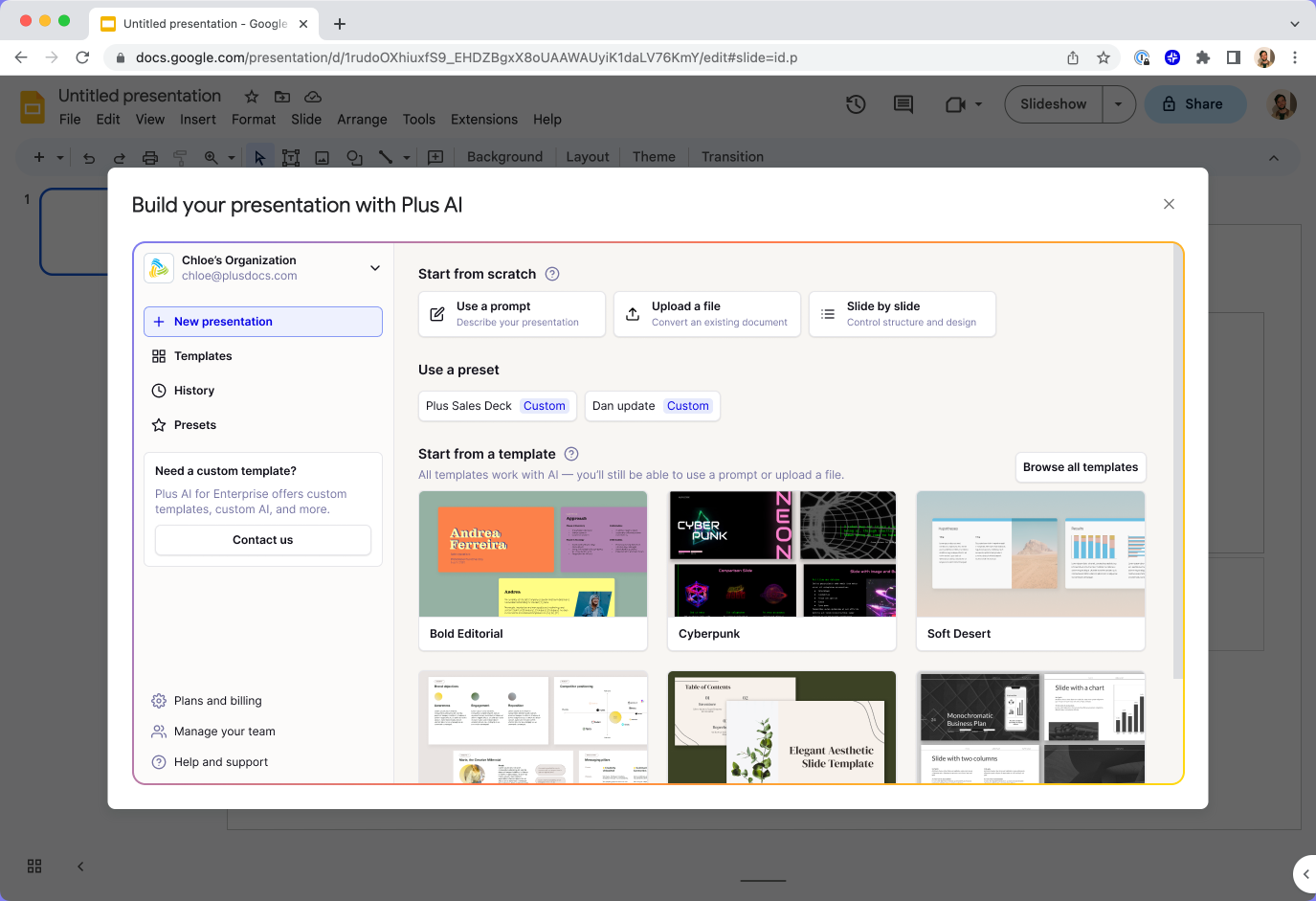The image size is (1316, 901).
Task: Expand Chloe's Organization account switcher
Action: (x=375, y=268)
